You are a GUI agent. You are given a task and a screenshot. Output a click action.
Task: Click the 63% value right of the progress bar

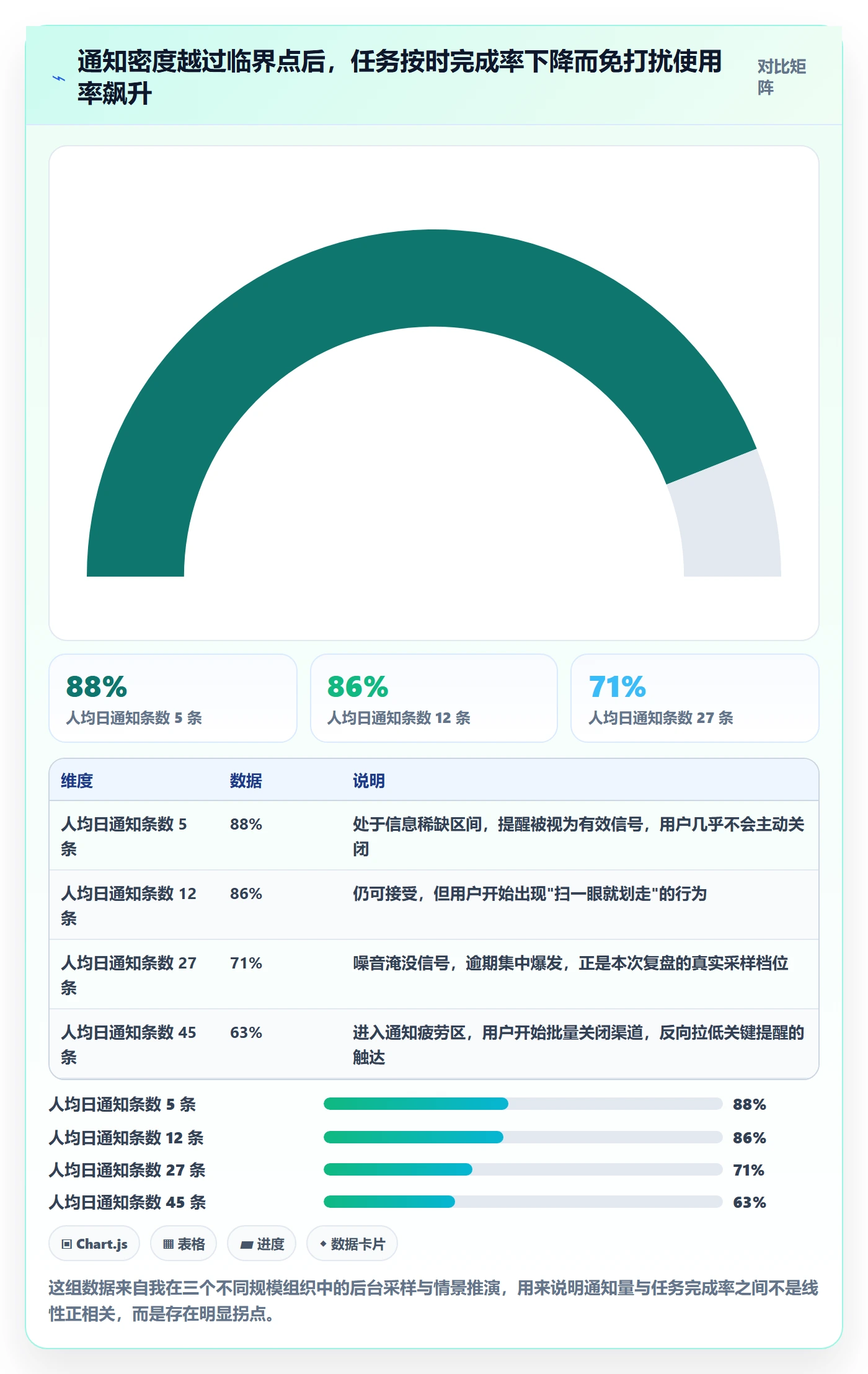(750, 1202)
